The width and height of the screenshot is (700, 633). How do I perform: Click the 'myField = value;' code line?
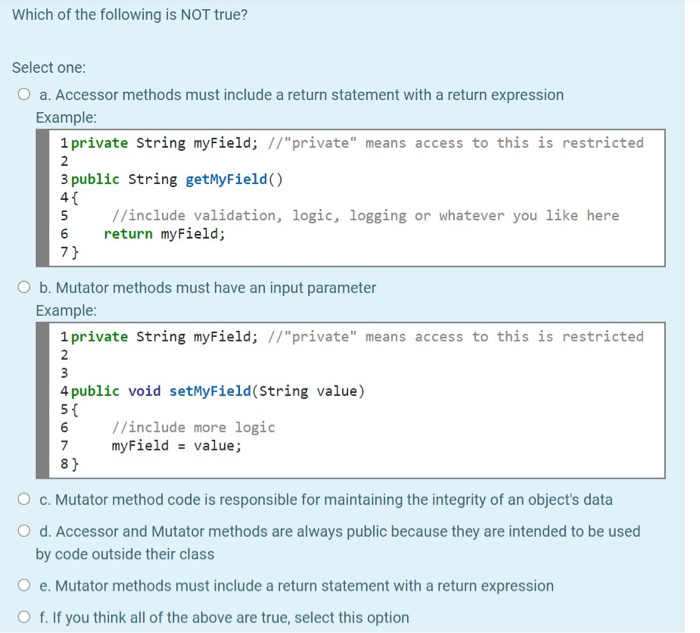tap(176, 446)
